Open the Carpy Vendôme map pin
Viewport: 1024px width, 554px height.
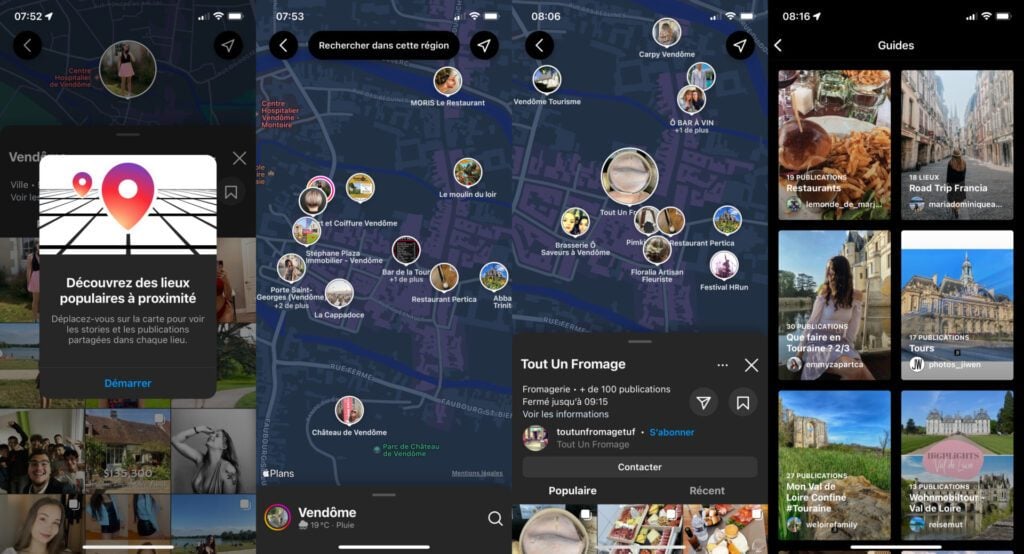666,32
